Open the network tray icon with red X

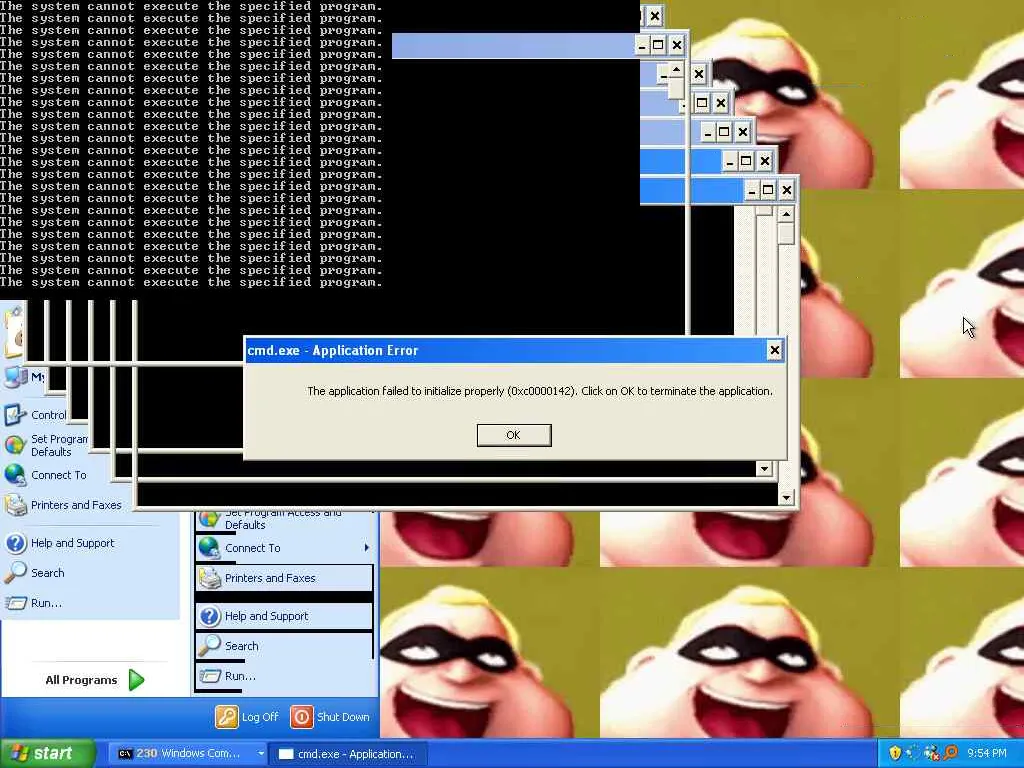932,753
